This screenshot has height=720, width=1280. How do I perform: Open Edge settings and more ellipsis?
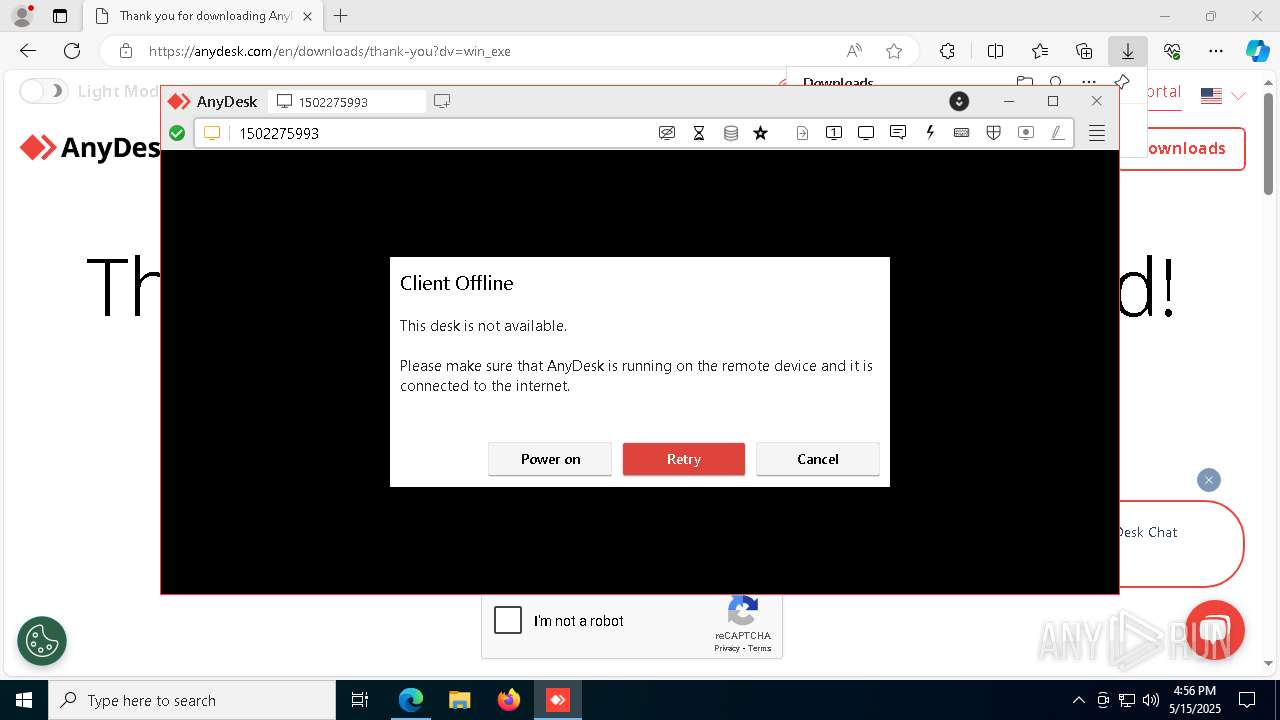tap(1216, 51)
